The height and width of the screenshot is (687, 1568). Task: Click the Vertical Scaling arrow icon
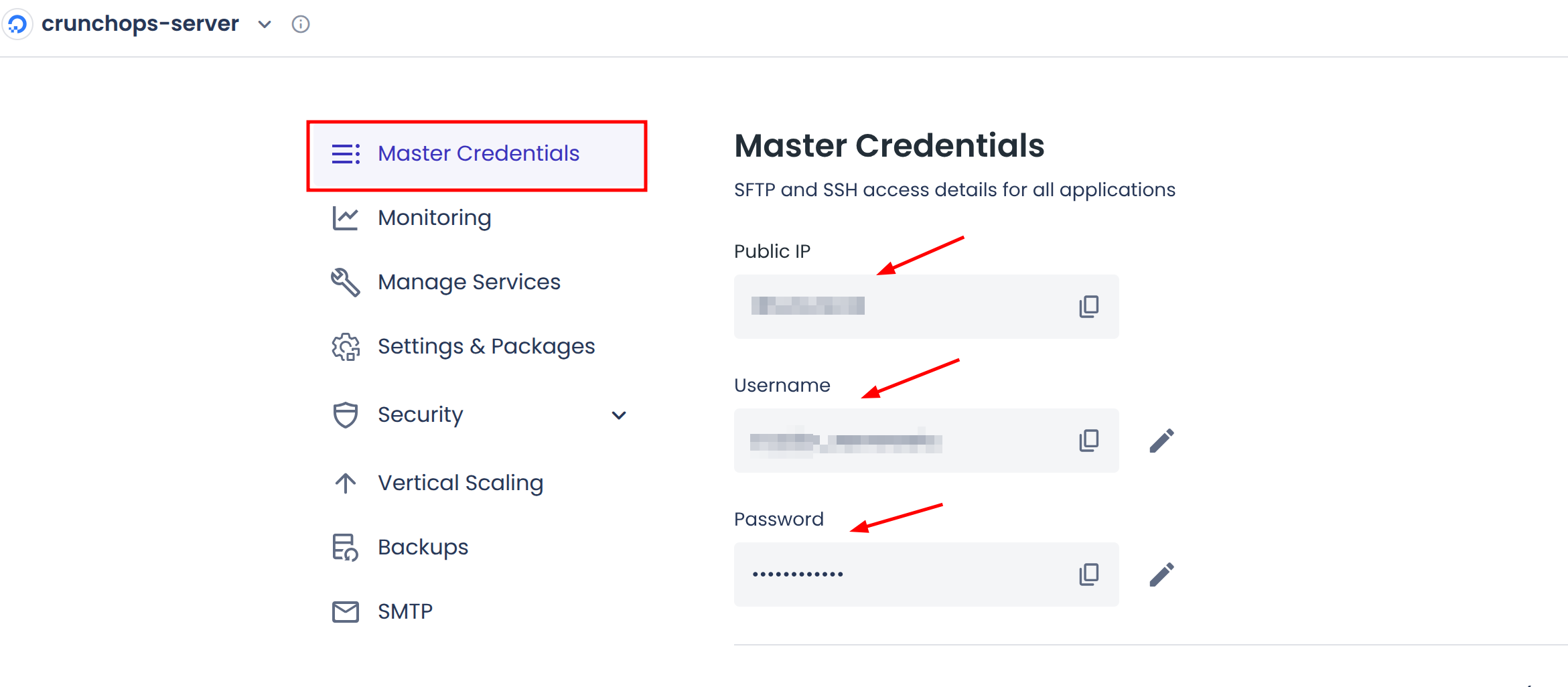tap(345, 483)
